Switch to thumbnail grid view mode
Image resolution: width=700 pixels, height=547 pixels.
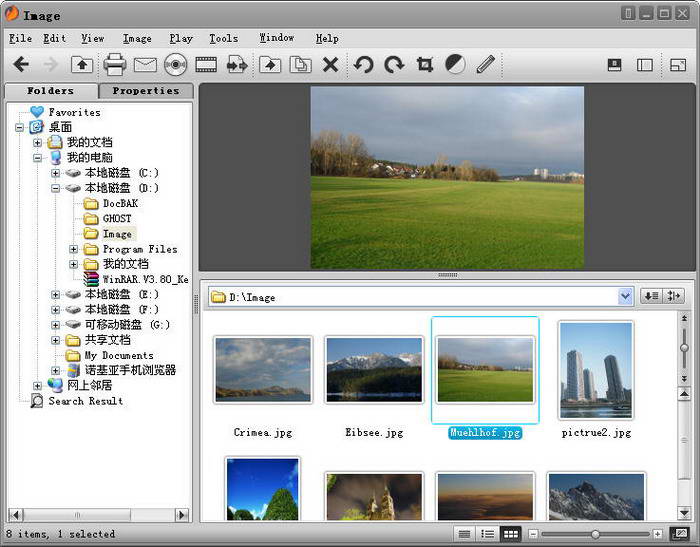point(511,534)
